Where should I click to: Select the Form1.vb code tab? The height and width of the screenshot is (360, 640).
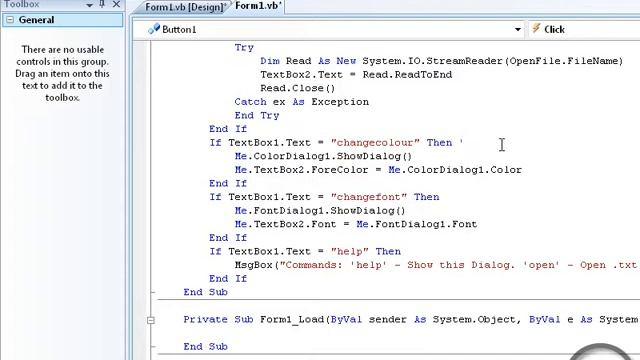pos(258,6)
